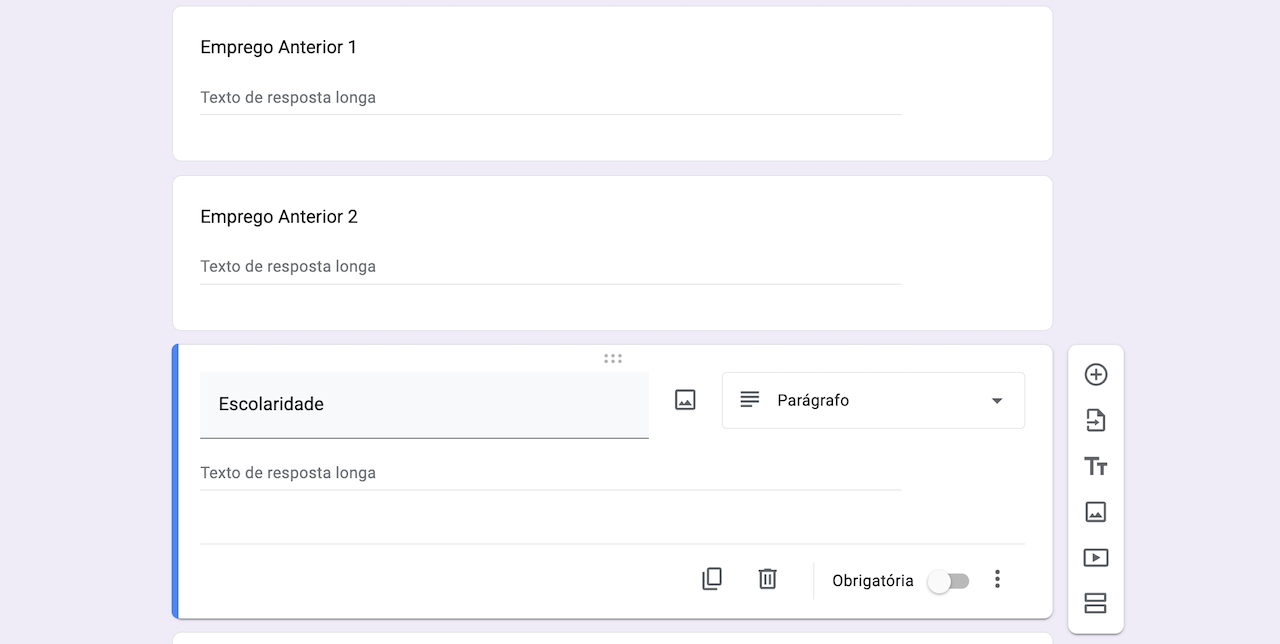Click the add image sidebar icon
The height and width of the screenshot is (644, 1280).
point(1096,512)
